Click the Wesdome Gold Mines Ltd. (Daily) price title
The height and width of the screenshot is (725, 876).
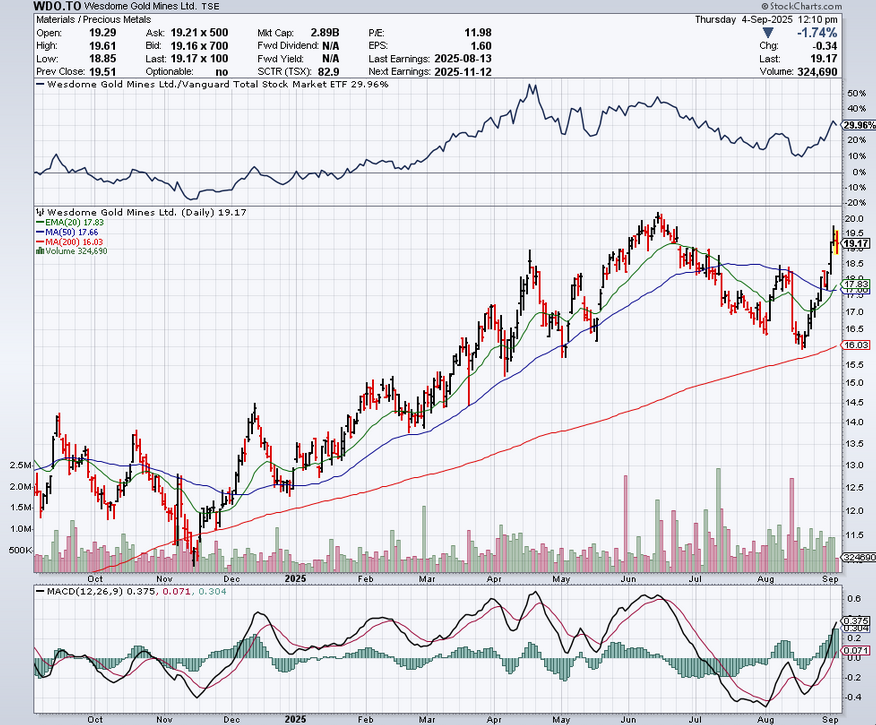[x=135, y=213]
